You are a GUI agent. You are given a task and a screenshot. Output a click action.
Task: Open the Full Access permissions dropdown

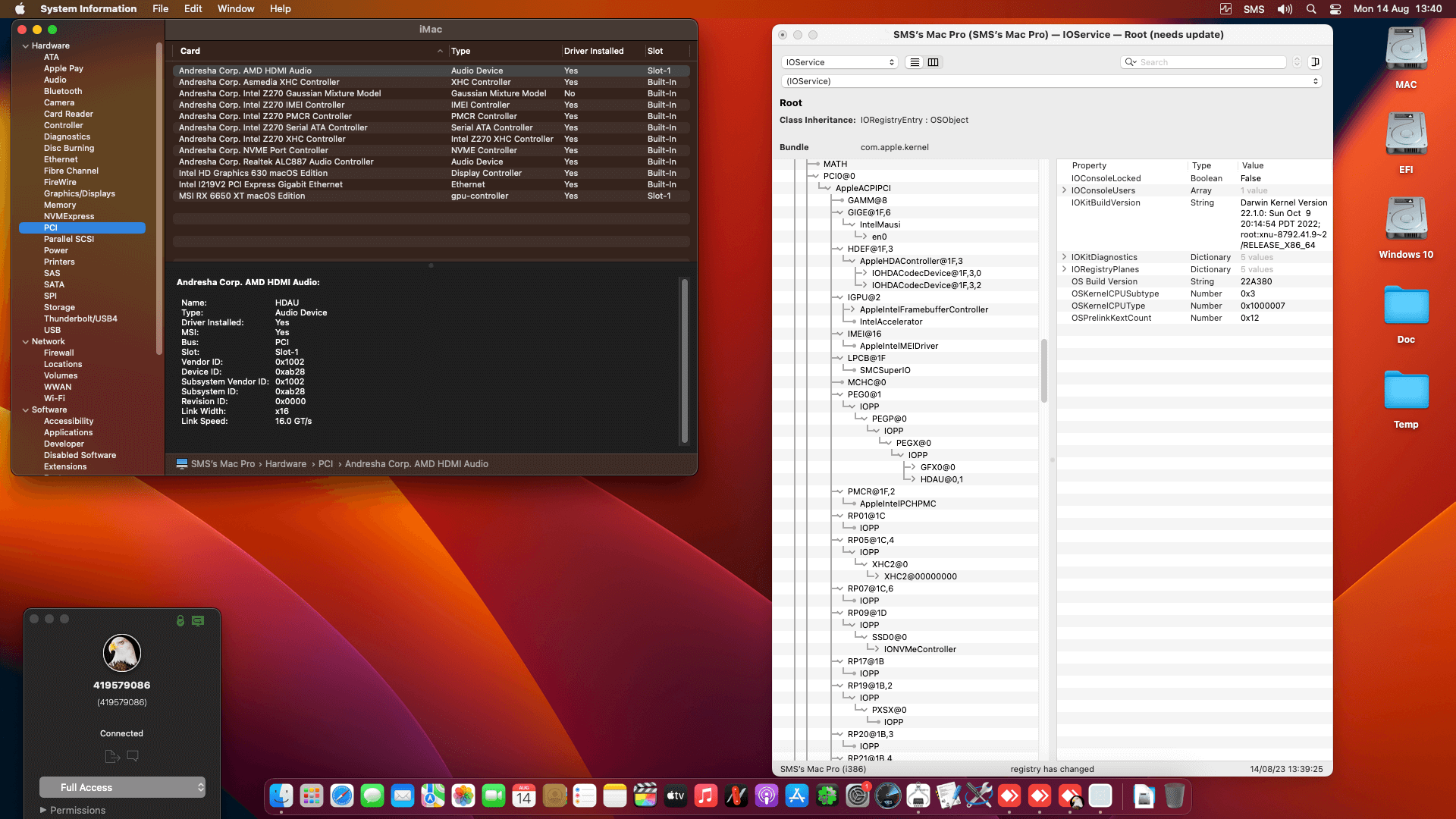pos(122,787)
